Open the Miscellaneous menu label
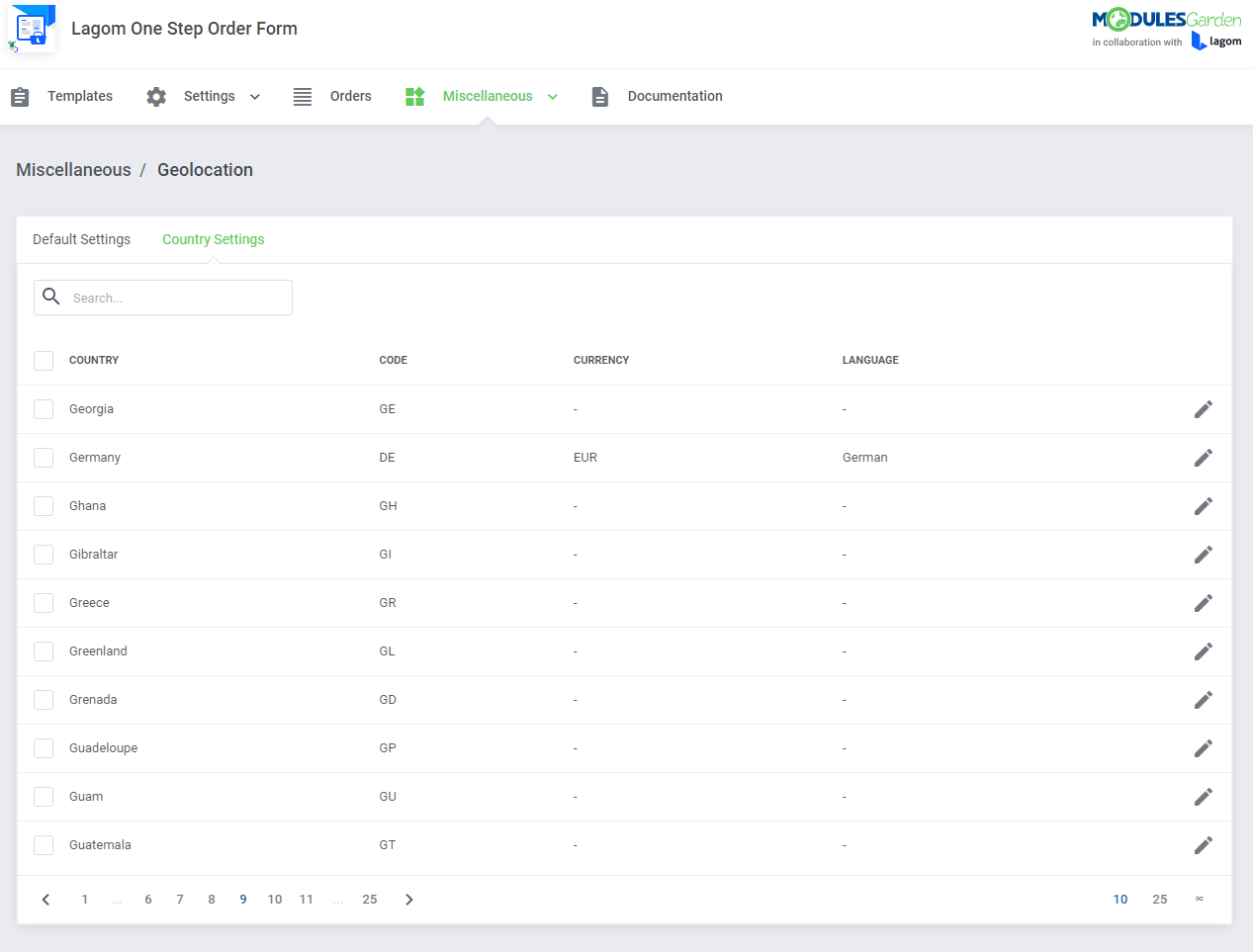Image resolution: width=1253 pixels, height=952 pixels. click(x=488, y=97)
